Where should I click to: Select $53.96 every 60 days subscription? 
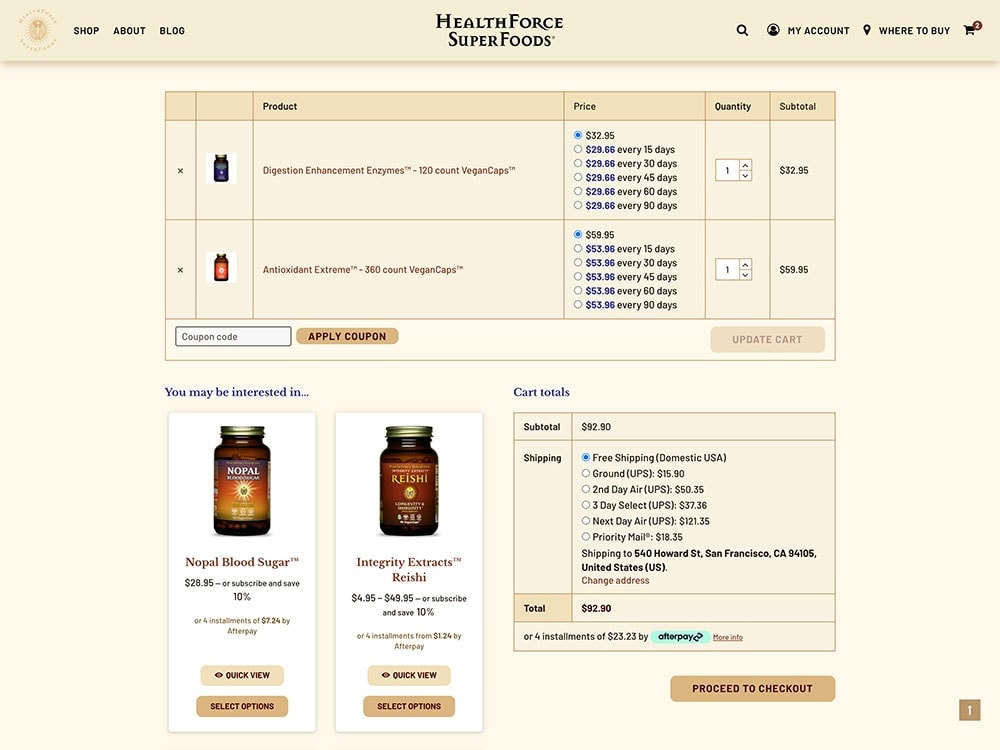pyautogui.click(x=578, y=291)
